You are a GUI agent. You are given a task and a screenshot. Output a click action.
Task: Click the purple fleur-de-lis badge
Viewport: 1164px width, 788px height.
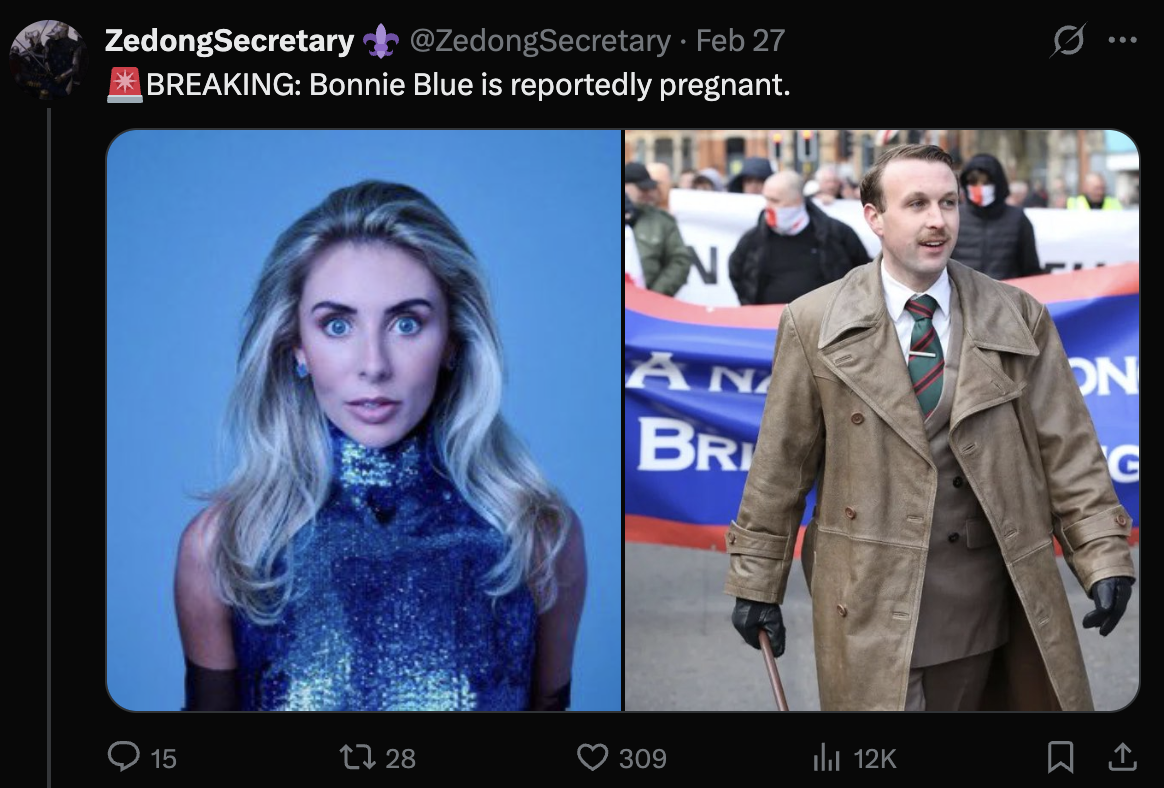pos(381,41)
